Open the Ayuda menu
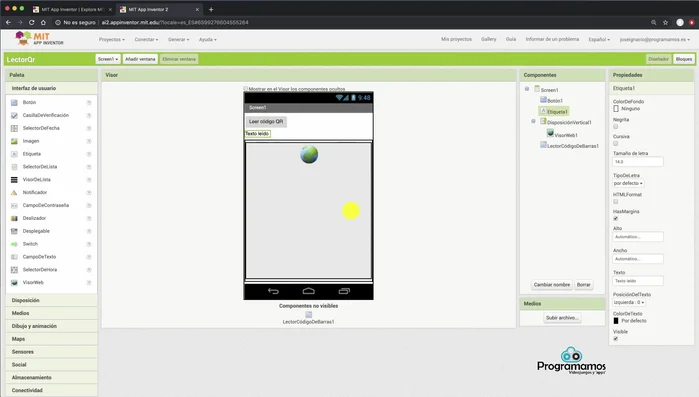Viewport: 699px width, 397px height. (x=208, y=39)
